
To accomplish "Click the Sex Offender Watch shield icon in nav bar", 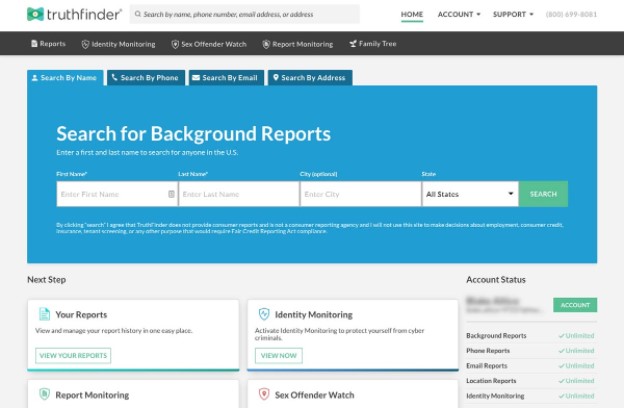I will pyautogui.click(x=175, y=44).
